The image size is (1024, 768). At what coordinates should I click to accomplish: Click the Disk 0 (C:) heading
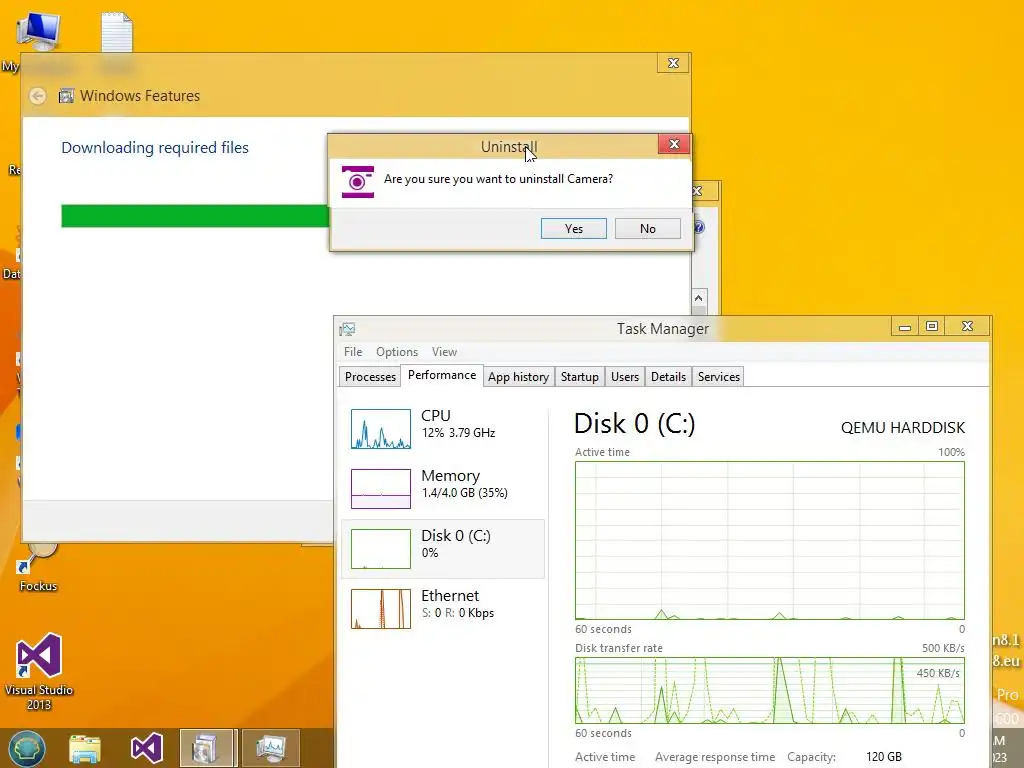(x=634, y=424)
